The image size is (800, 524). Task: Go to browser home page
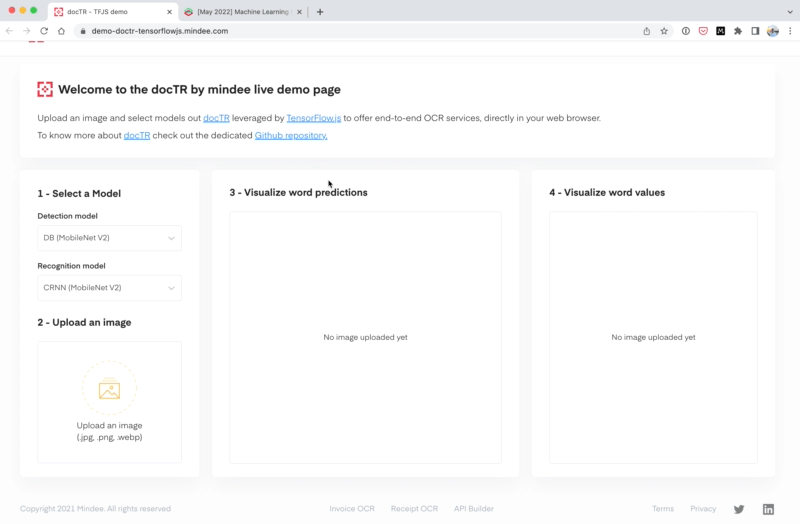[61, 31]
